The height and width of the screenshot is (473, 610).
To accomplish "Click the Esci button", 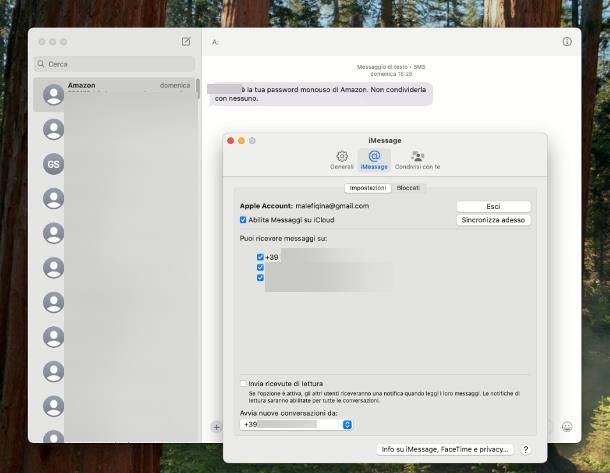I will tap(493, 206).
